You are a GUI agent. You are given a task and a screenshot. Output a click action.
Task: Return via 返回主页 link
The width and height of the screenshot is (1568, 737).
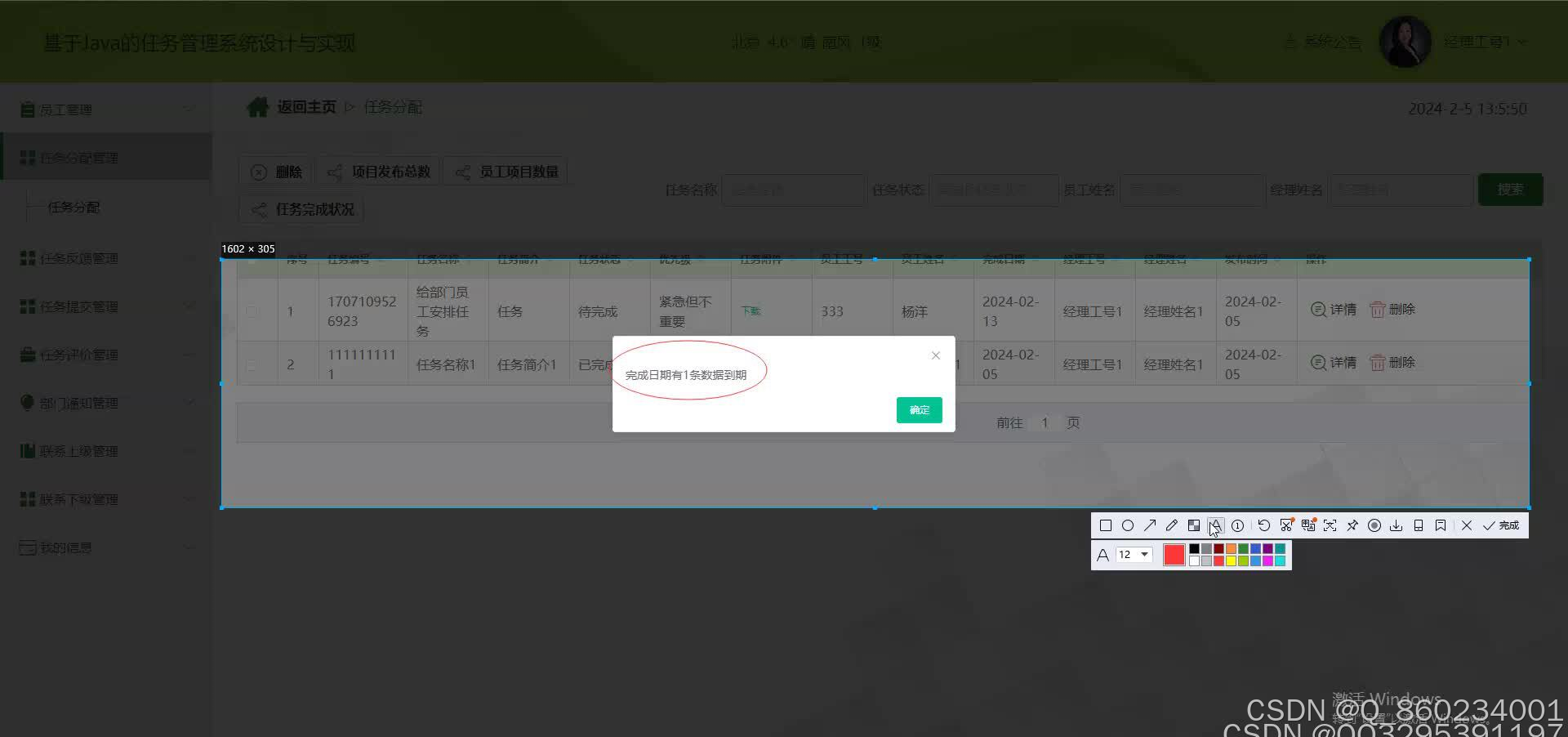coord(306,107)
